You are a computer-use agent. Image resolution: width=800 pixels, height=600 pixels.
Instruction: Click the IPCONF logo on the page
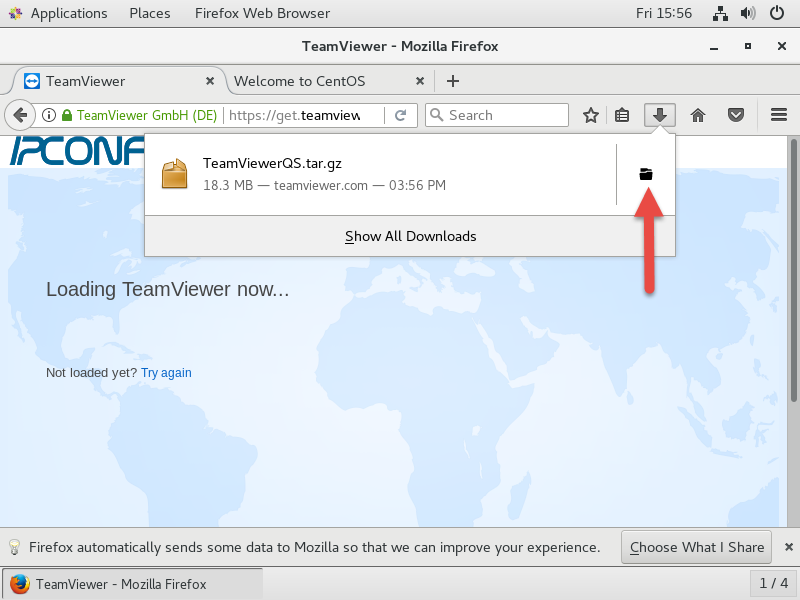point(77,152)
